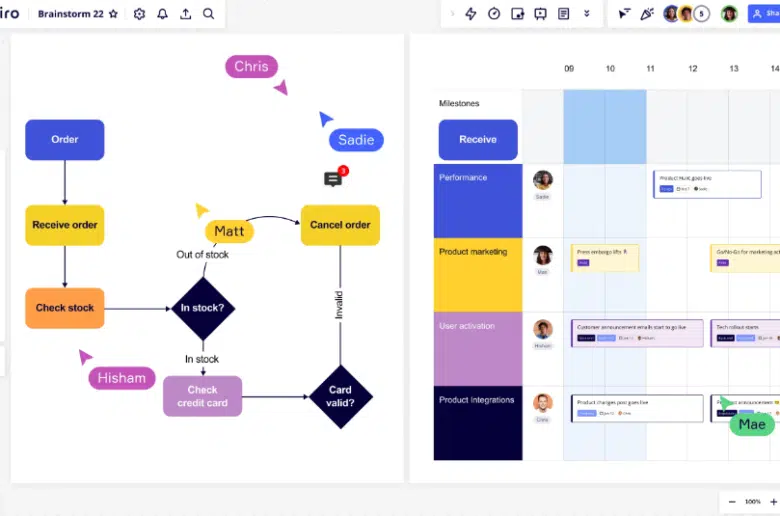Star the Brainstorm 22 board as favorite
780x516 pixels.
pos(113,14)
